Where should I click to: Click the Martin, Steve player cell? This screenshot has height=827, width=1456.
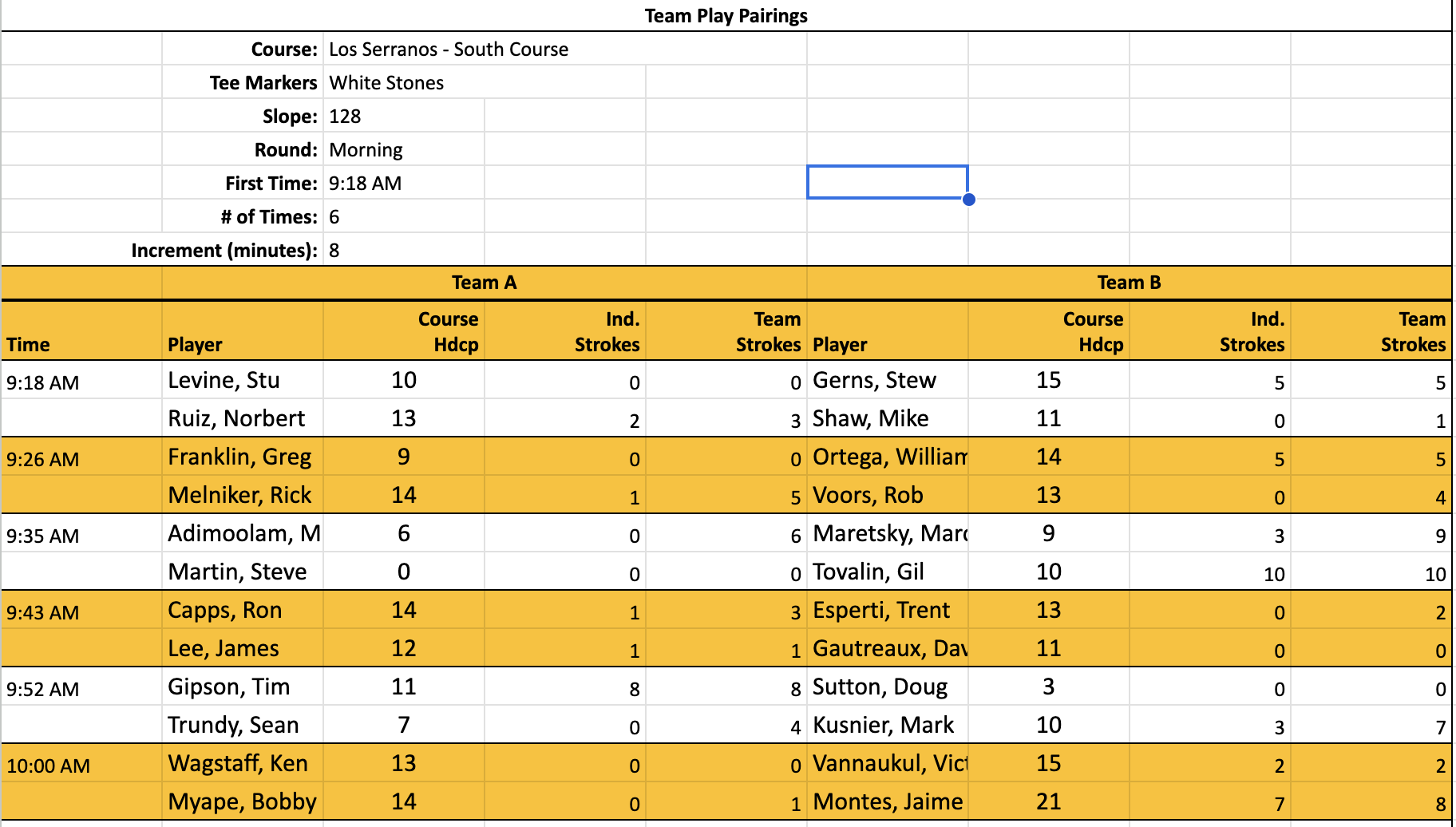point(237,572)
